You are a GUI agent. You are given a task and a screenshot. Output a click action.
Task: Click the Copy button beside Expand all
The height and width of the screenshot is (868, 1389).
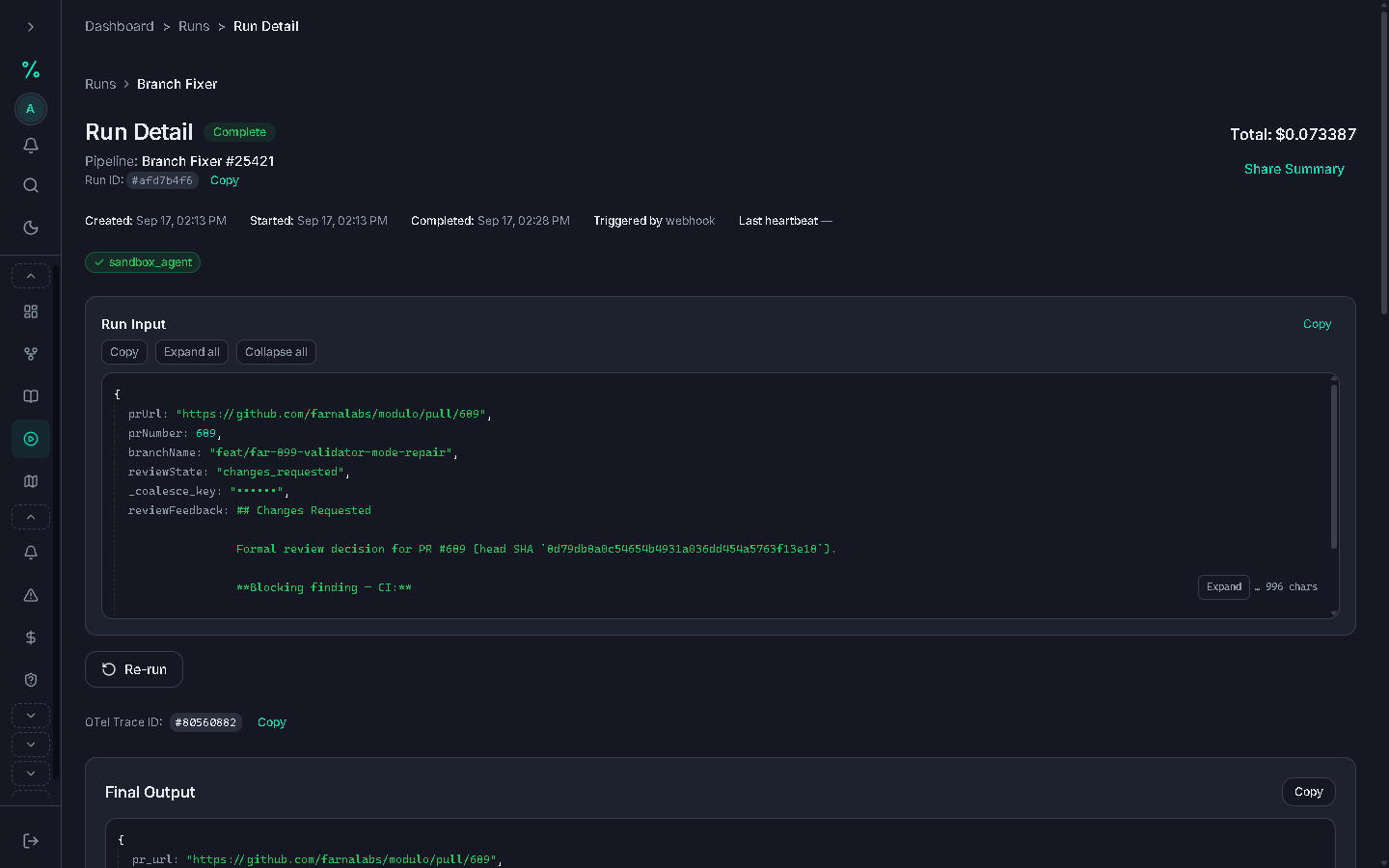[x=124, y=352]
